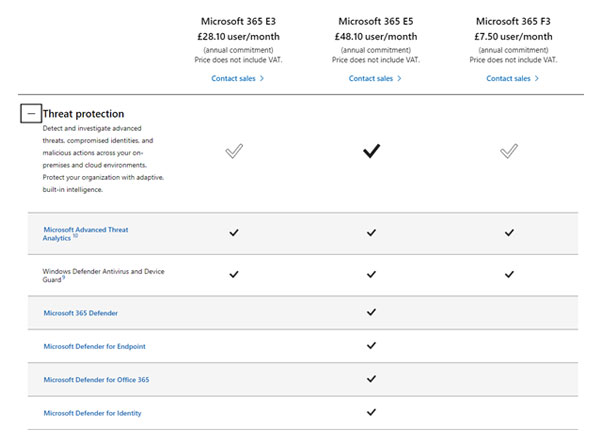Click E3 checkmark for Windows Defender Antivirus
Viewport: 602px width, 447px height.
pos(234,275)
